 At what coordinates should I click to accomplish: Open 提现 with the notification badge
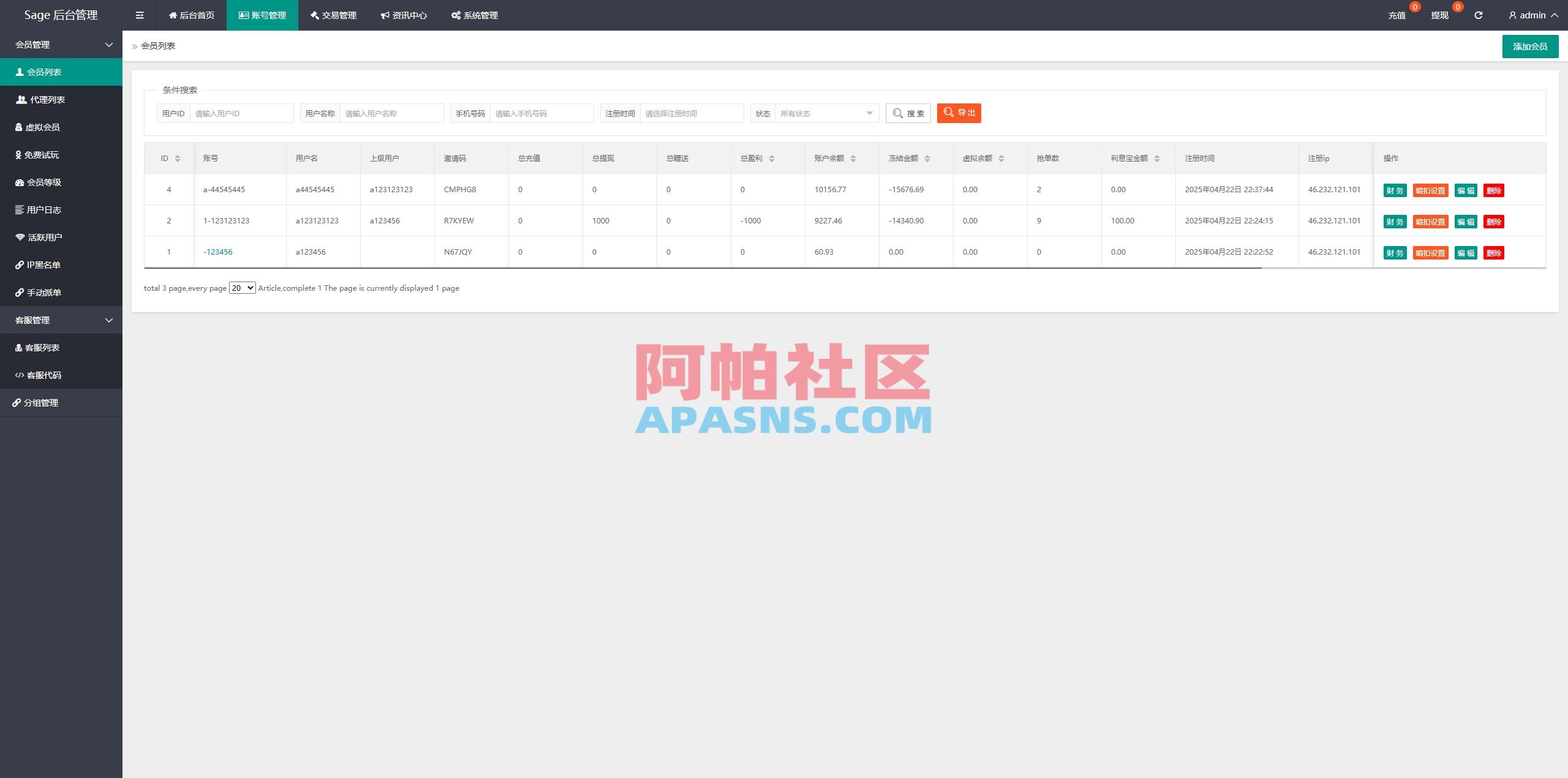point(1440,15)
